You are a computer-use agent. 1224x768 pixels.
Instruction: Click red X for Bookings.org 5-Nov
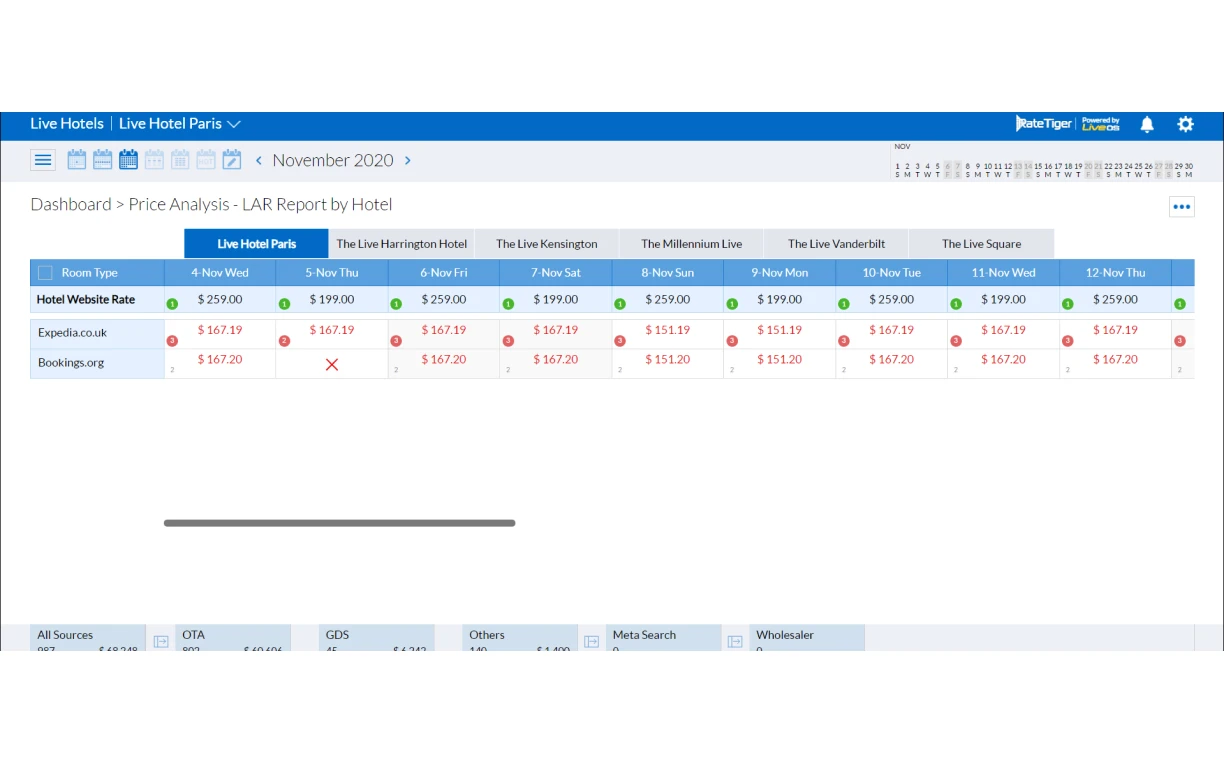332,365
